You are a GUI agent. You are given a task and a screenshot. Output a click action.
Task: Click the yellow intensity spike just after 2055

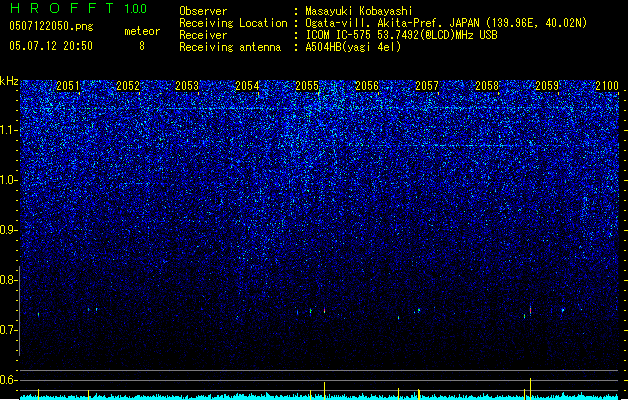(x=325, y=390)
